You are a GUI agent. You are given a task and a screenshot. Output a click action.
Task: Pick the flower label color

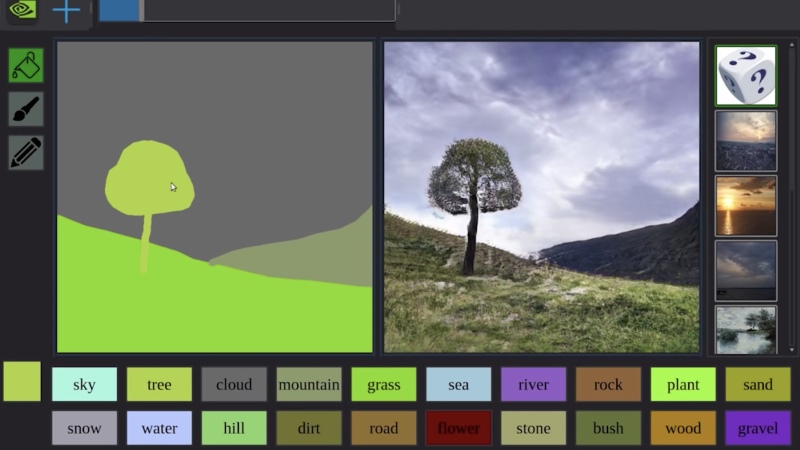[x=459, y=428]
